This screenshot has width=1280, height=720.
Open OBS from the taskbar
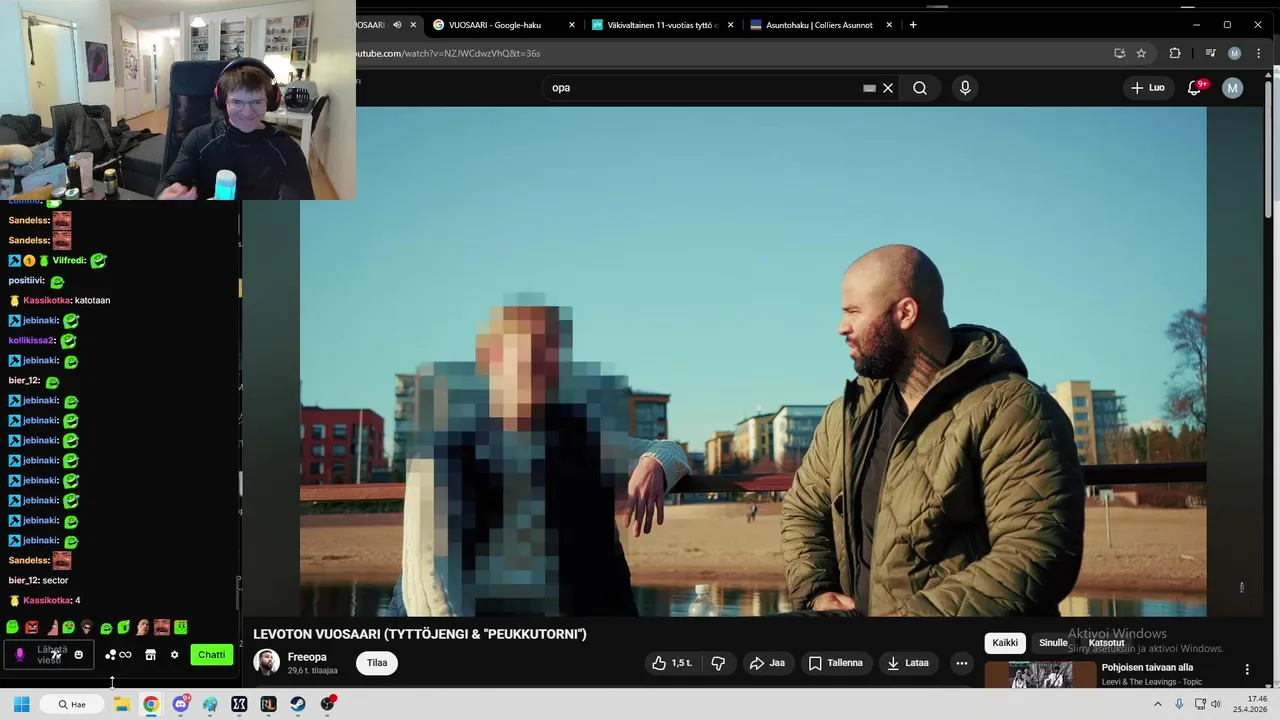pos(327,704)
